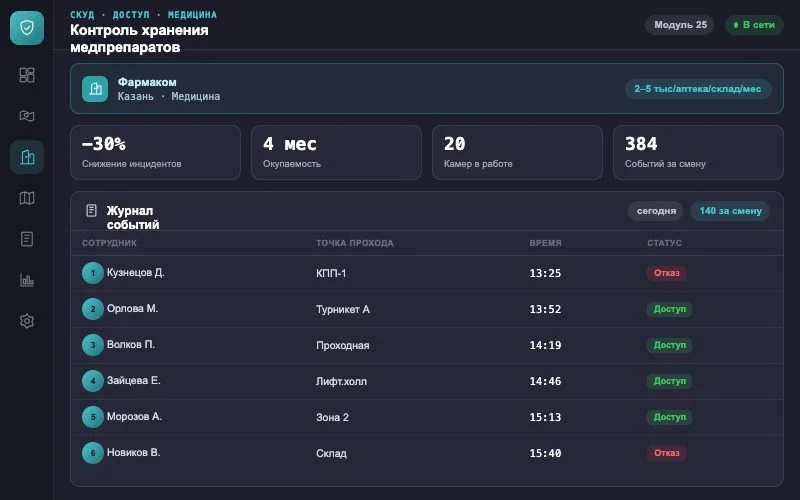The image size is (800, 500).
Task: Select the highlighted building icon in sidebar
Action: (x=27, y=157)
